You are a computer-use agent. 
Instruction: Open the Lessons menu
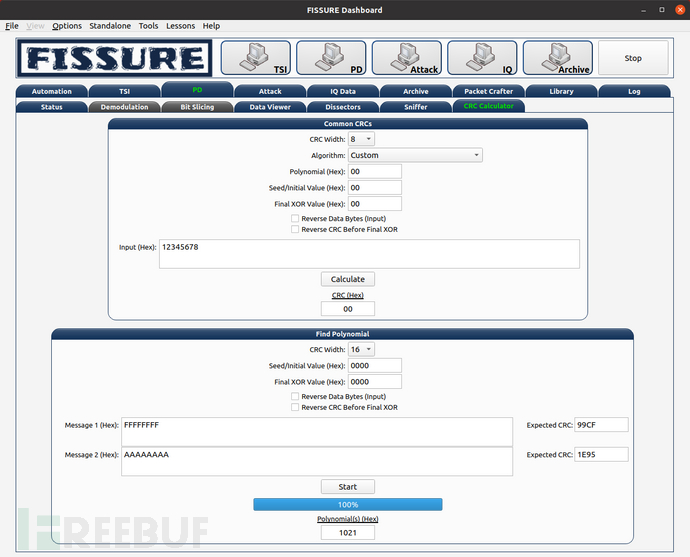click(x=180, y=26)
